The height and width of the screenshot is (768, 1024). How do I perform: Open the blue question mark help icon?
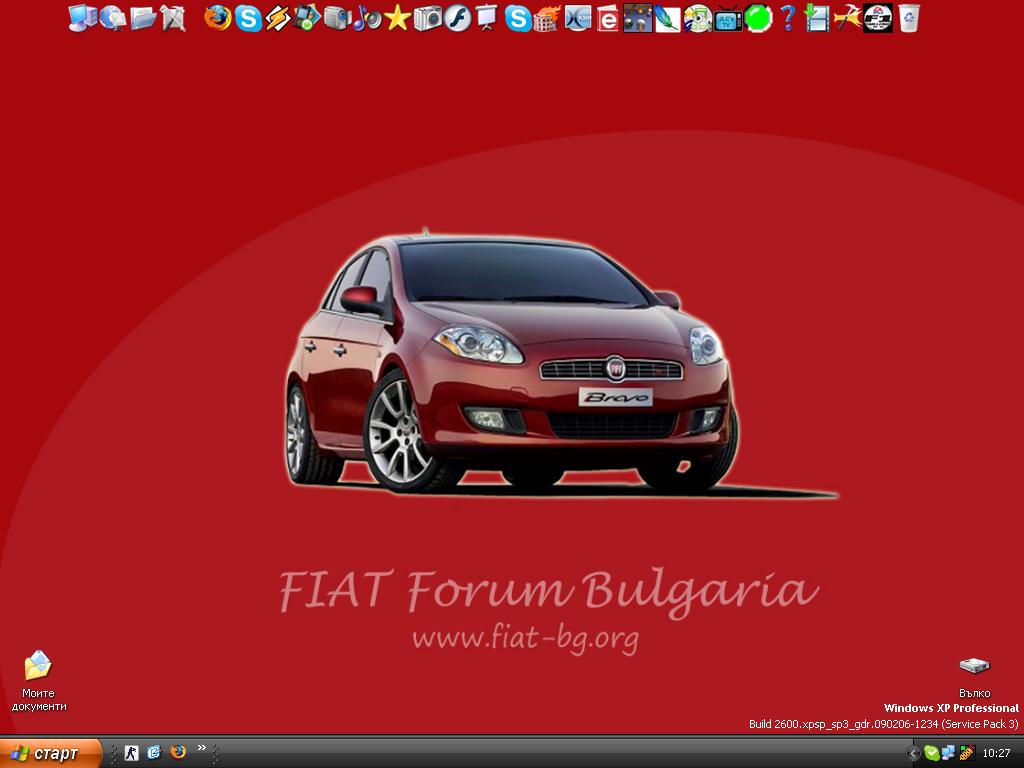[788, 18]
